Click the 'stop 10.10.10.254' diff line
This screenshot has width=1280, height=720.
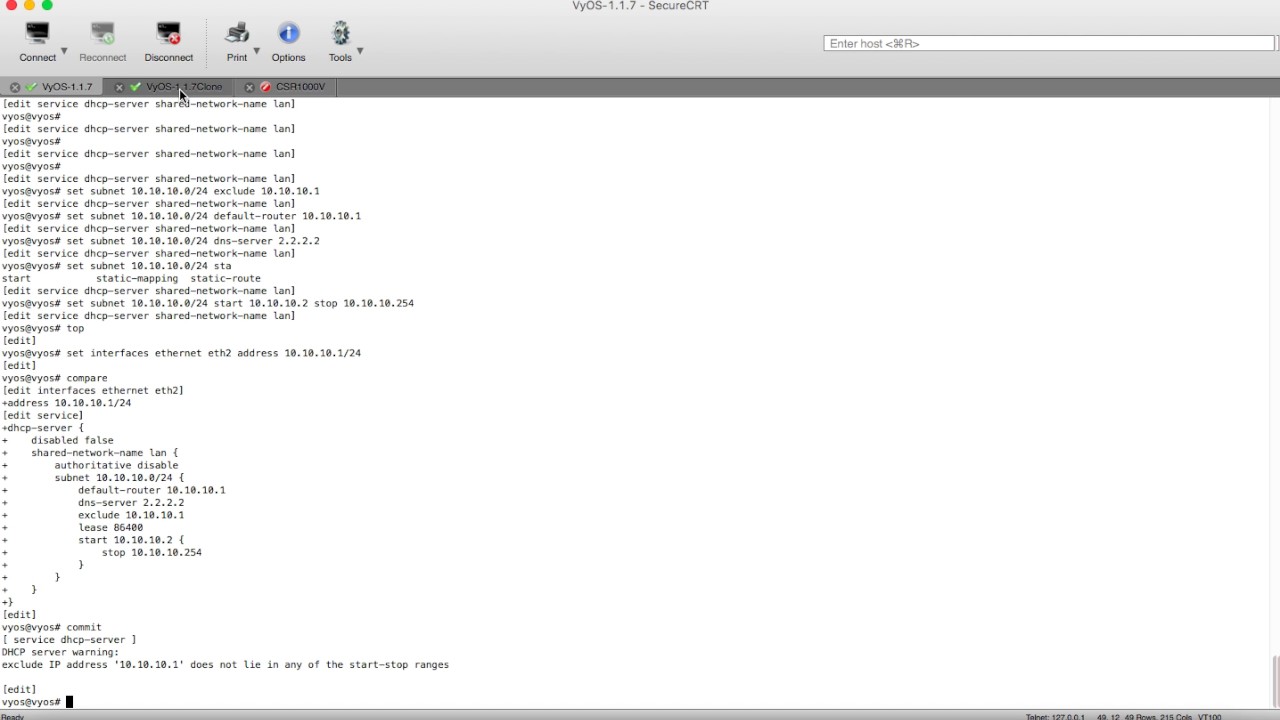(x=151, y=552)
